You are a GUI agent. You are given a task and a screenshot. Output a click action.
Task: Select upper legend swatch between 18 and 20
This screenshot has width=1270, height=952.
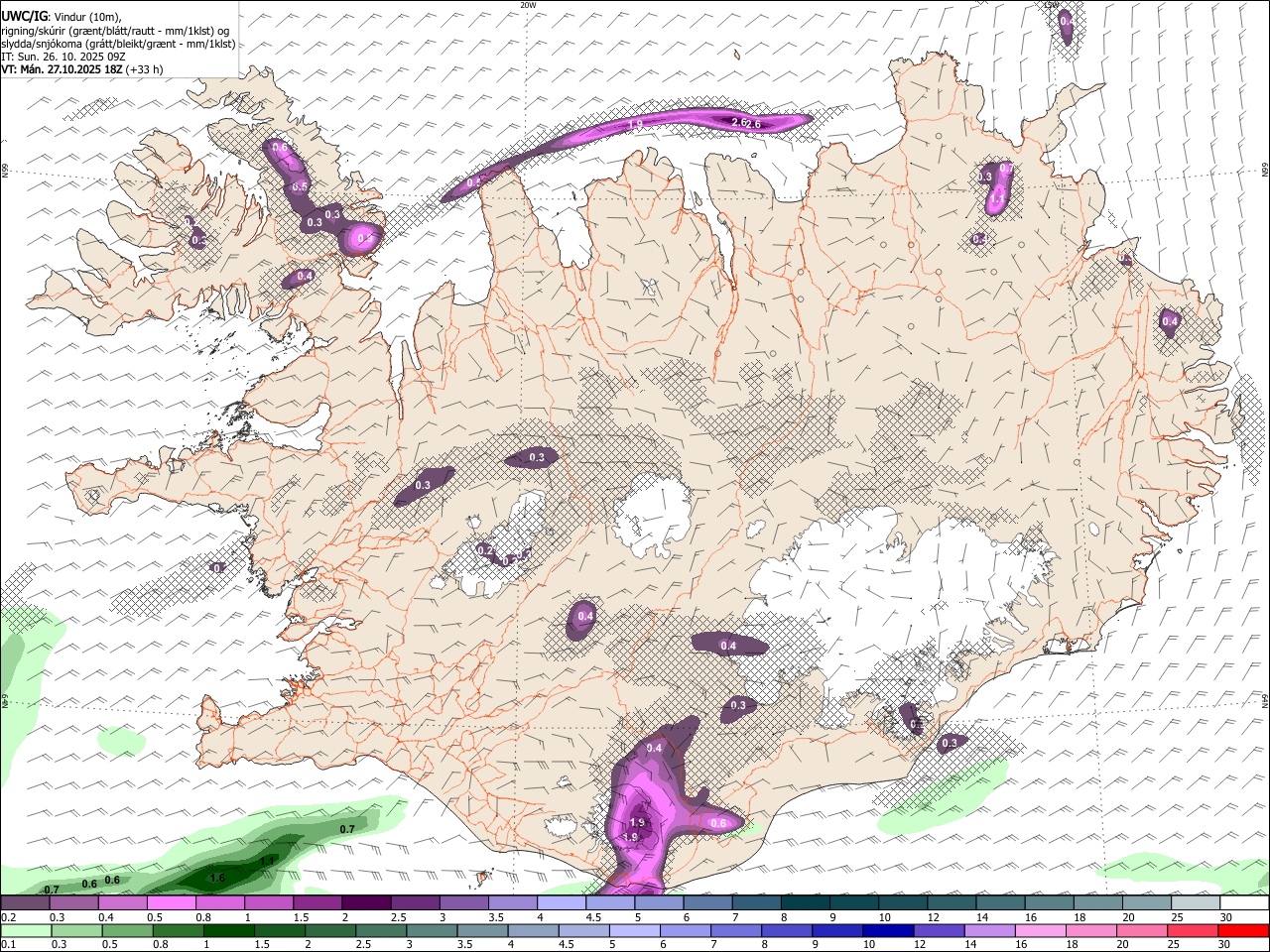[1097, 903]
